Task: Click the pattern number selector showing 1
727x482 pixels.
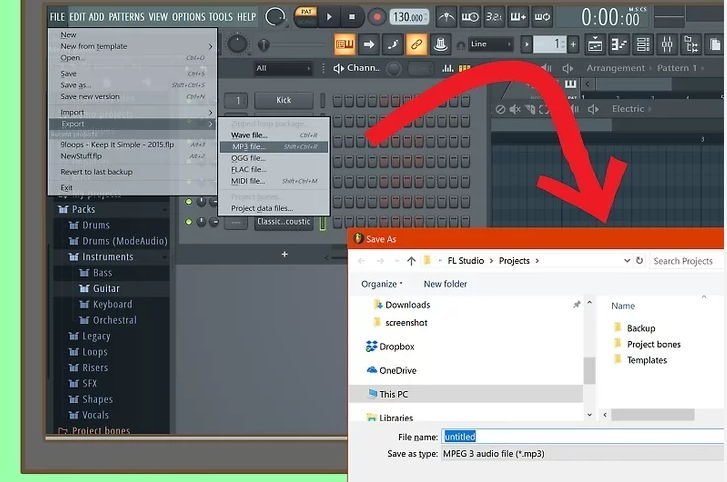Action: point(549,44)
